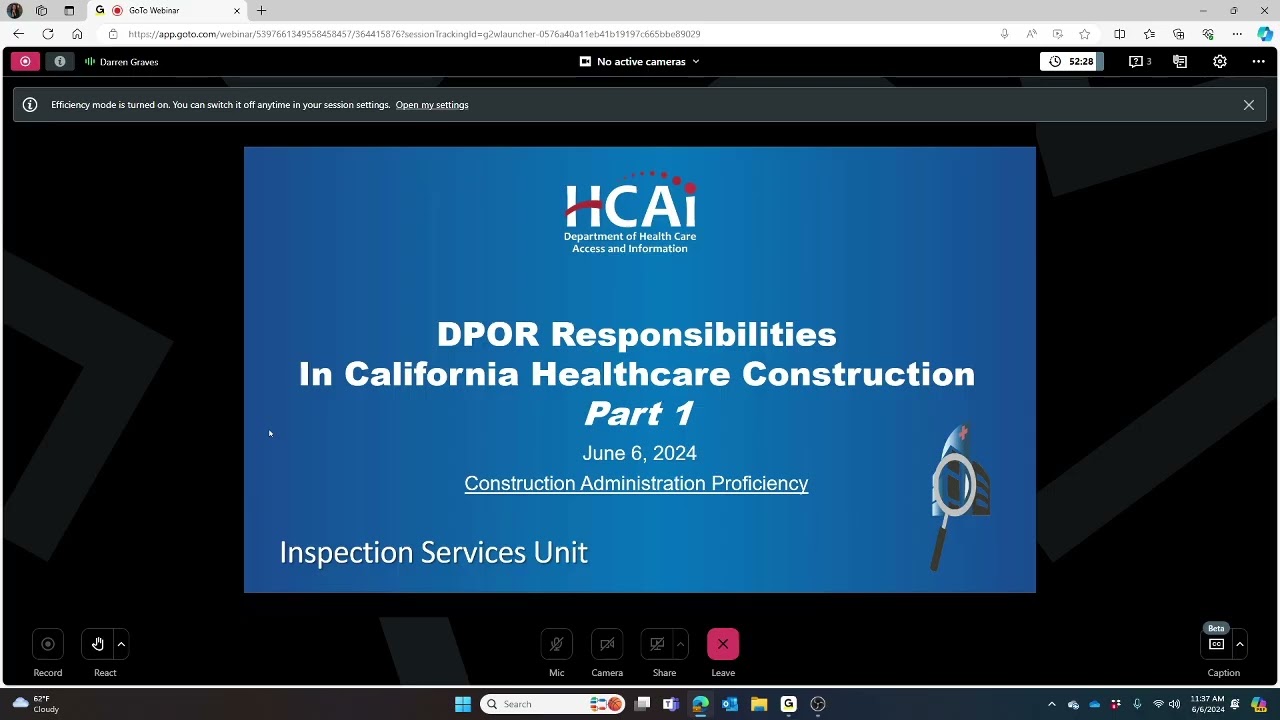Open the session timer showing 52:28
The image size is (1280, 720).
click(1071, 61)
